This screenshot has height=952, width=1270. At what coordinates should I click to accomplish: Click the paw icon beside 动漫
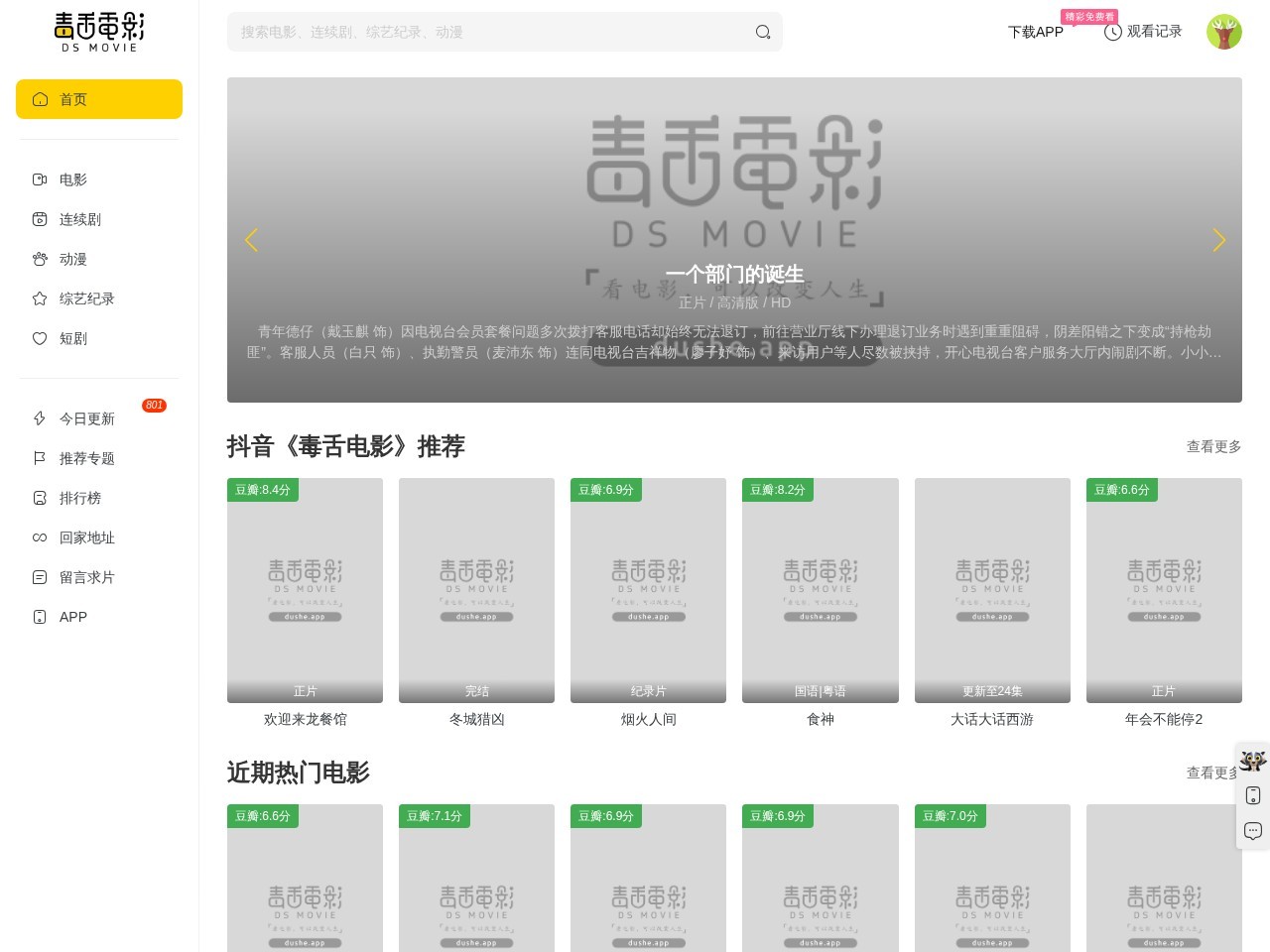(40, 259)
